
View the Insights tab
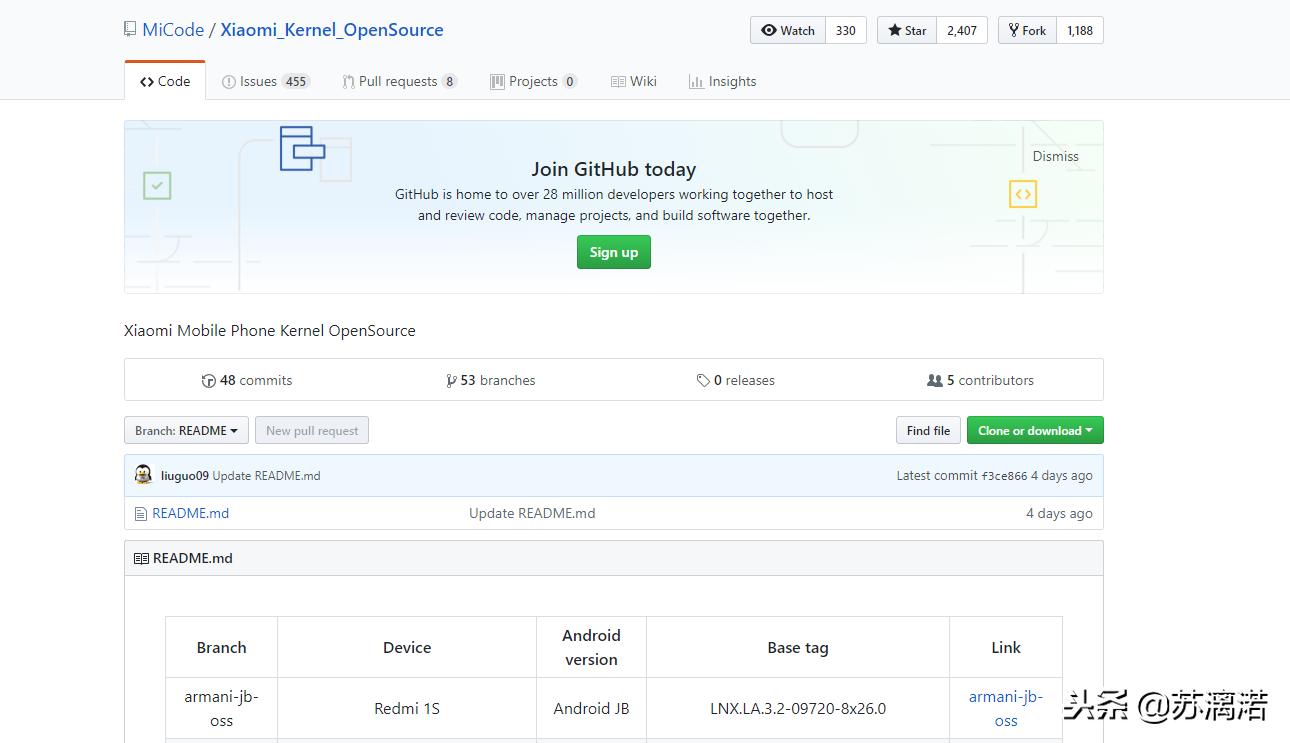click(722, 81)
